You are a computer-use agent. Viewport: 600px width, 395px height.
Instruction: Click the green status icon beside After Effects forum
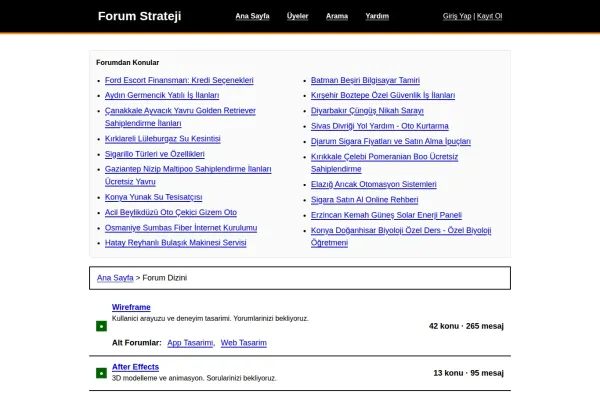tap(101, 373)
